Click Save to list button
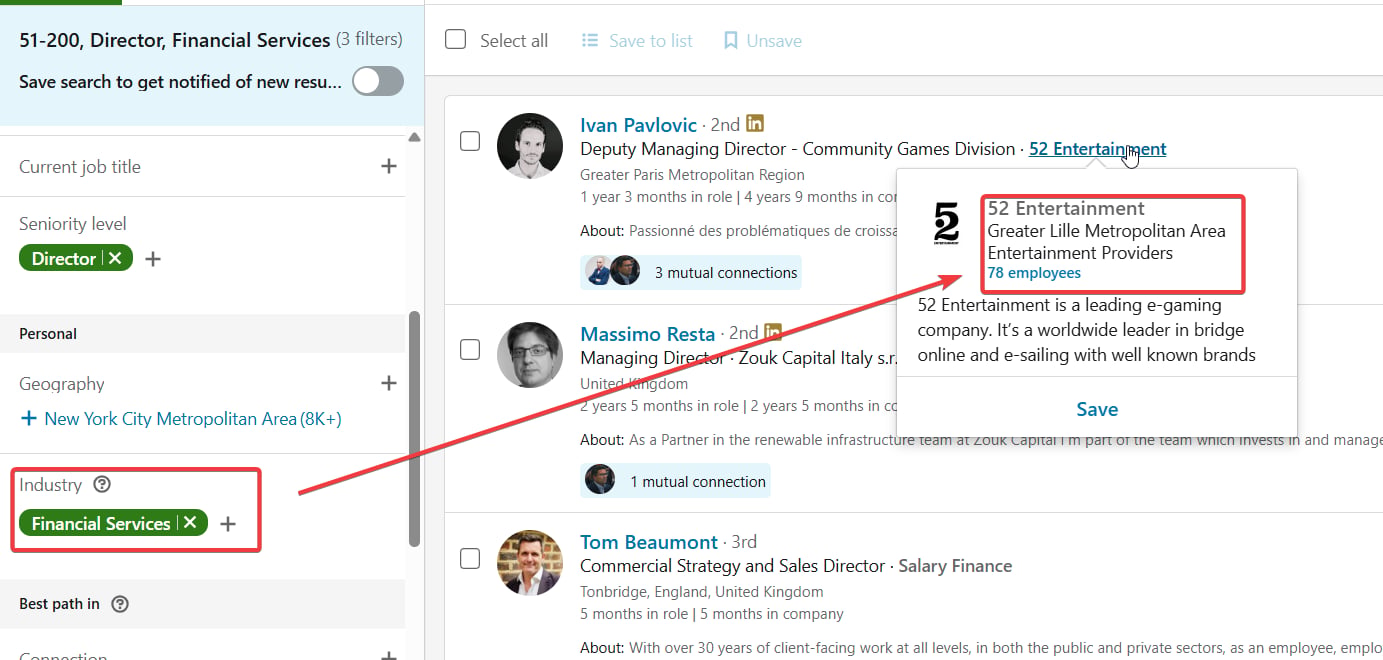1383x660 pixels. [637, 41]
